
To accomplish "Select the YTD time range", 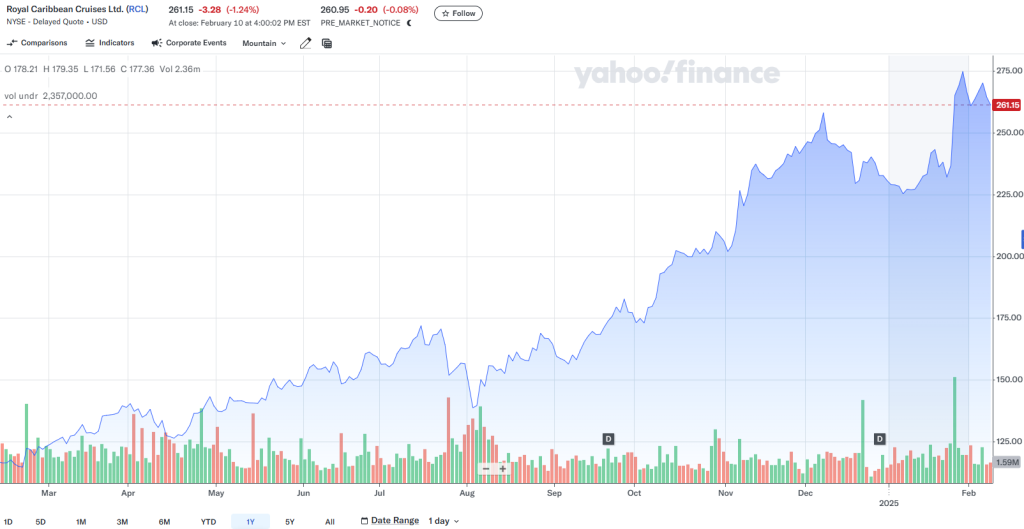I will point(208,521).
